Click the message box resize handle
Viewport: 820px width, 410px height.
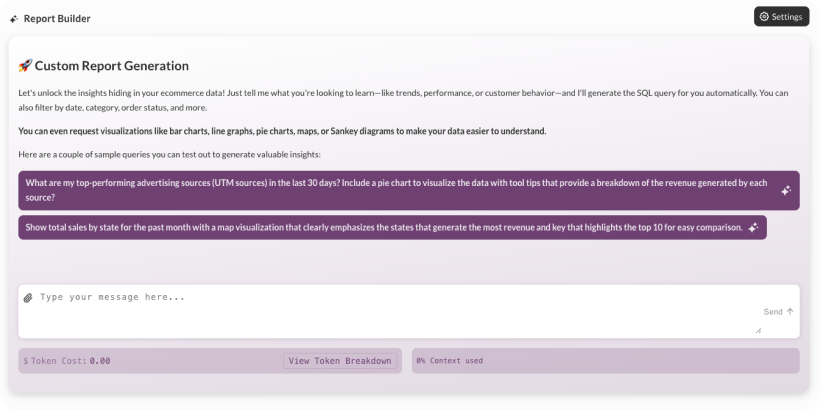757,329
